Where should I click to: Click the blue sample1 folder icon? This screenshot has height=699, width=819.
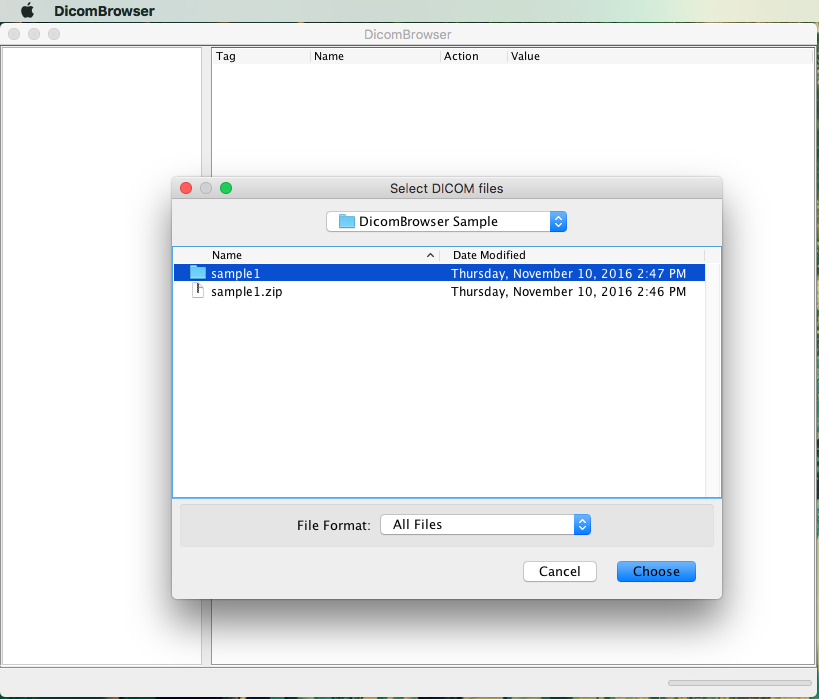click(198, 273)
